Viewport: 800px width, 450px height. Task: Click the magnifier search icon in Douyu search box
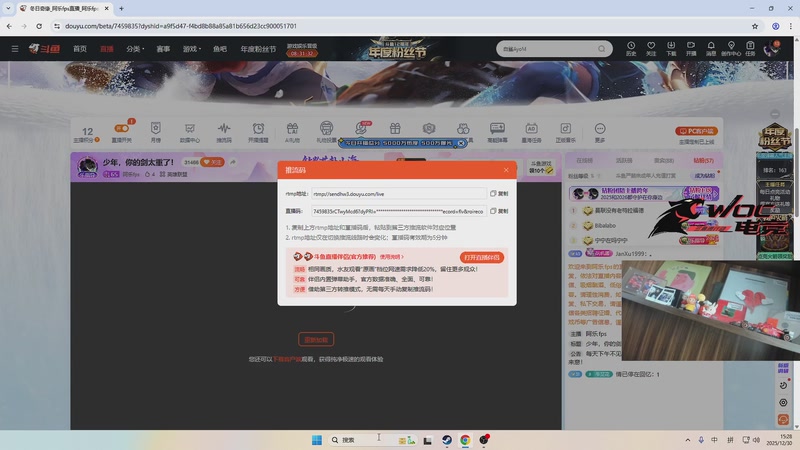[602, 49]
